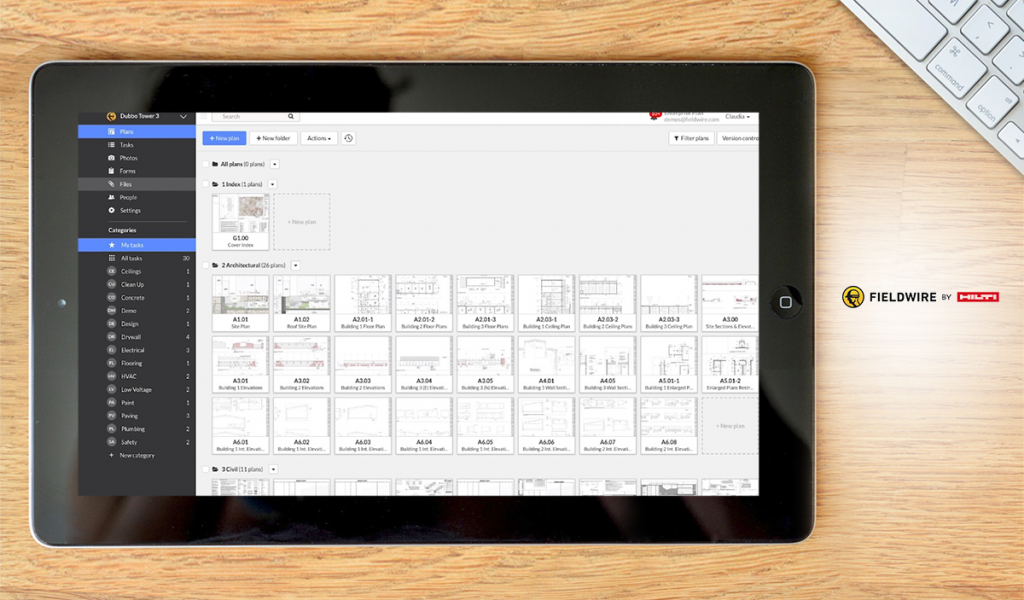Open All tasks from the Categories menu

[x=130, y=258]
